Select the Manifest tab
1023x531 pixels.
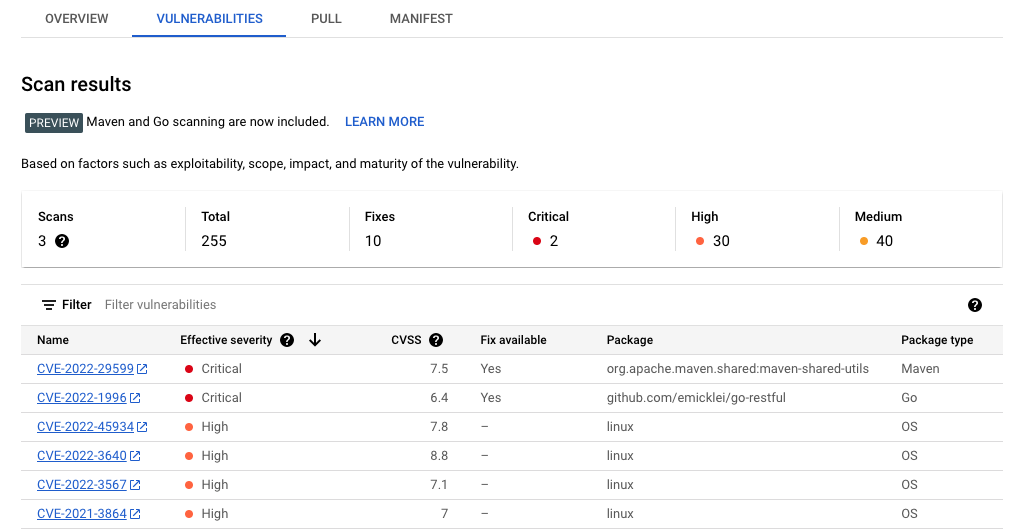tap(421, 19)
